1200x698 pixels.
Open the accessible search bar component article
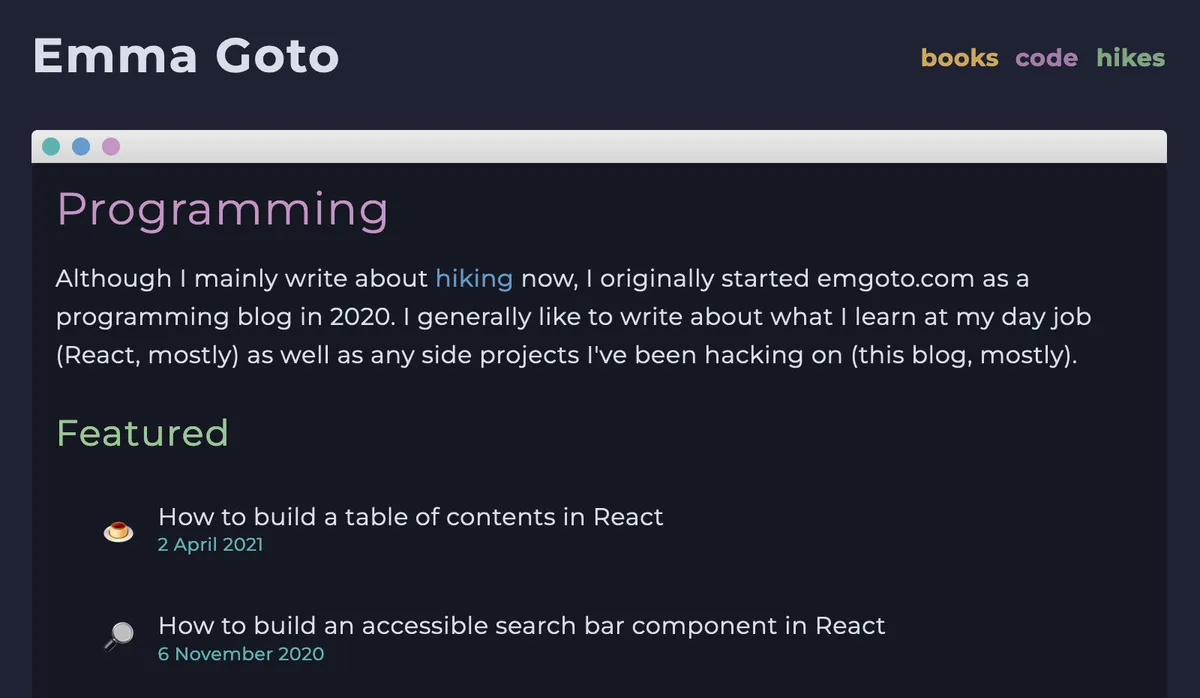(521, 626)
